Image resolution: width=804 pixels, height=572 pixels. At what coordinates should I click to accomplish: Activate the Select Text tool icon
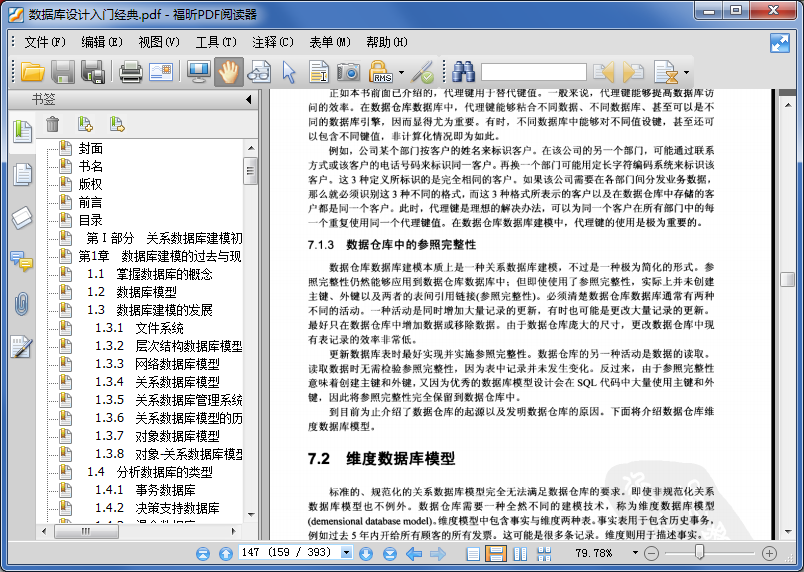pos(319,72)
